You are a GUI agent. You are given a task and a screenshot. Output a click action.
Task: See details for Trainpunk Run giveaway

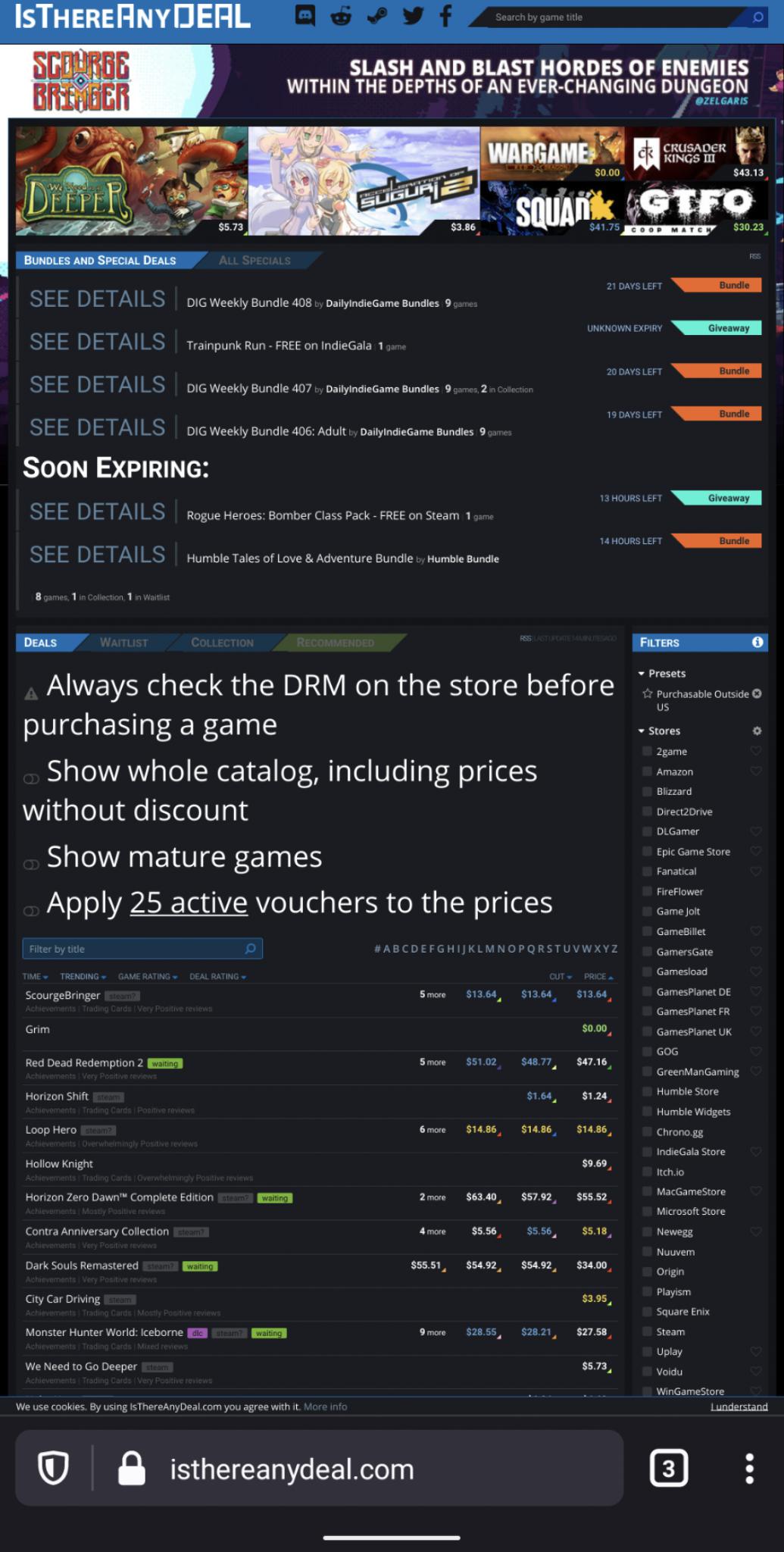[x=97, y=342]
